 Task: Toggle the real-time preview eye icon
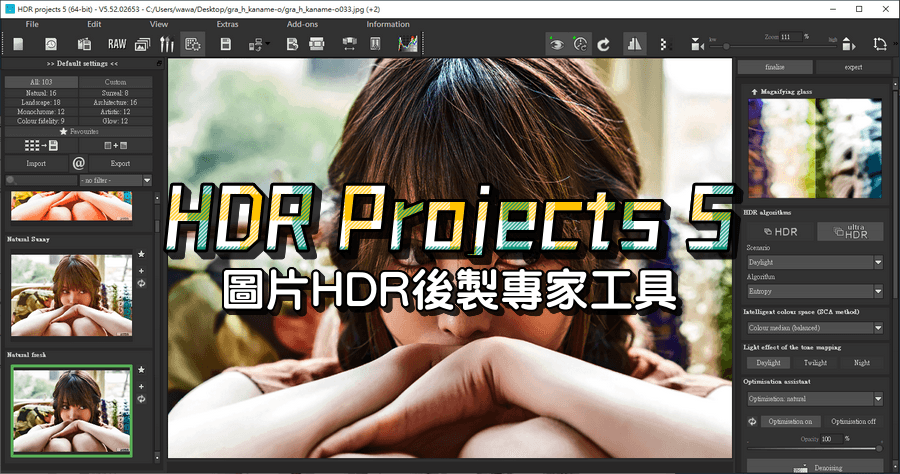tap(556, 44)
